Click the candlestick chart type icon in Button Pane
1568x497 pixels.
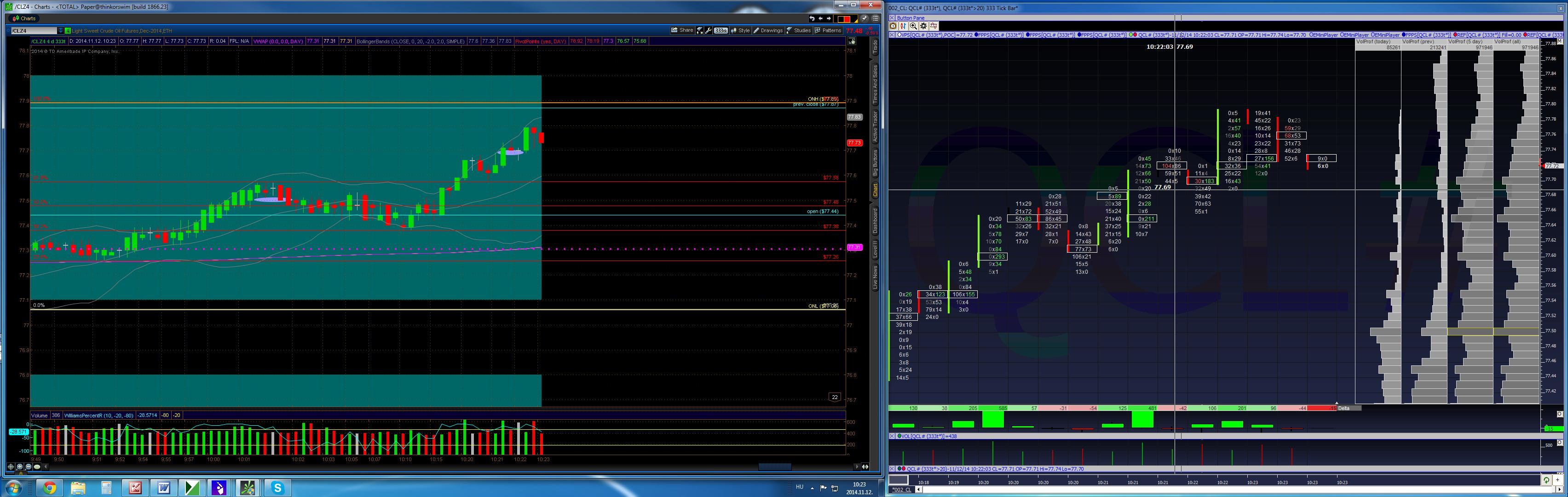pos(903,26)
